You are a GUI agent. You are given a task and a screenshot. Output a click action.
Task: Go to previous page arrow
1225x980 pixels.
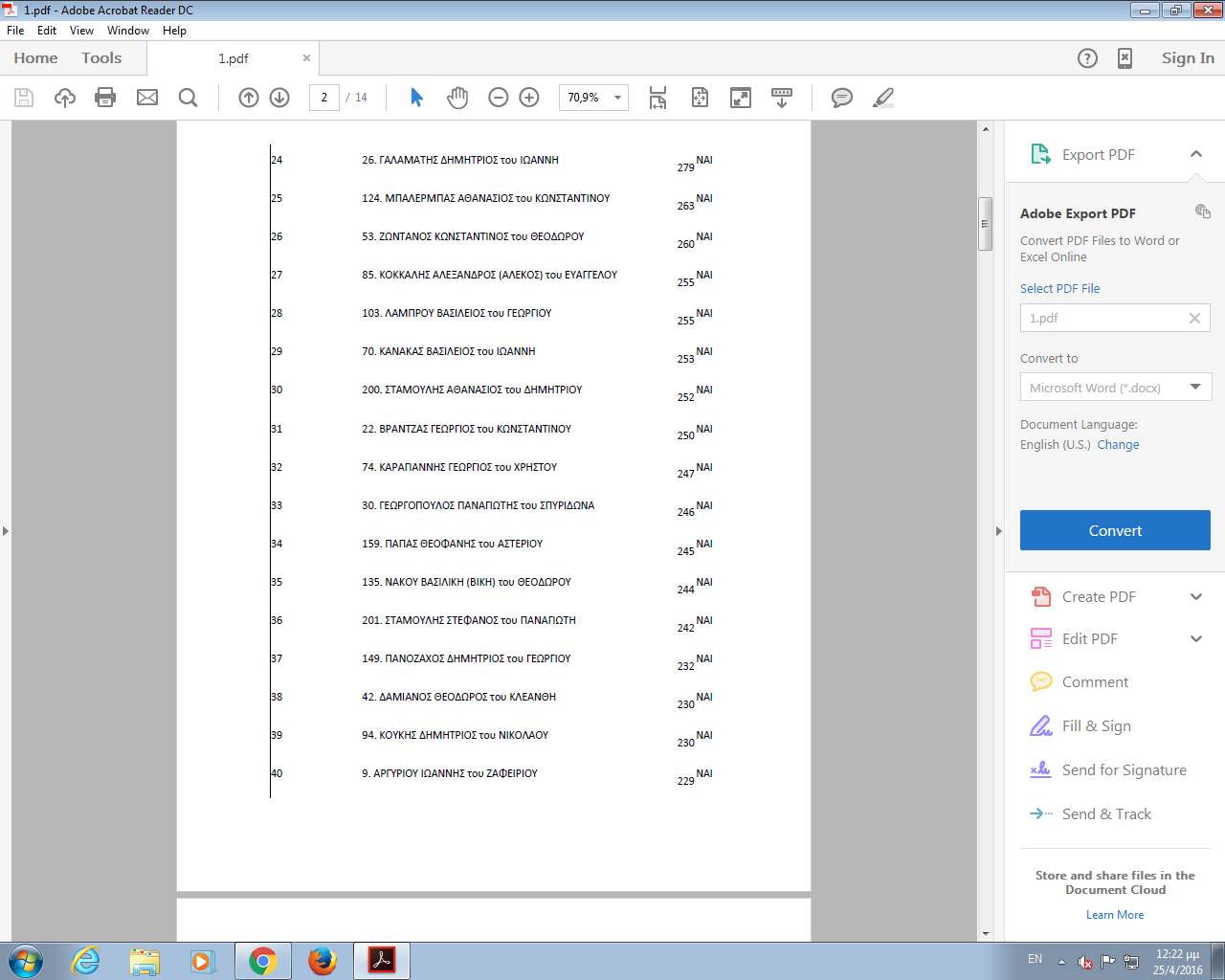tap(249, 98)
